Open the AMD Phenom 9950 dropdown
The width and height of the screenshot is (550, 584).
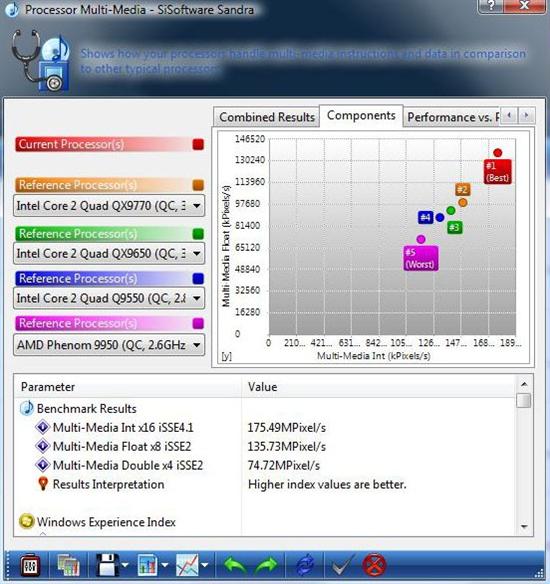(109, 345)
